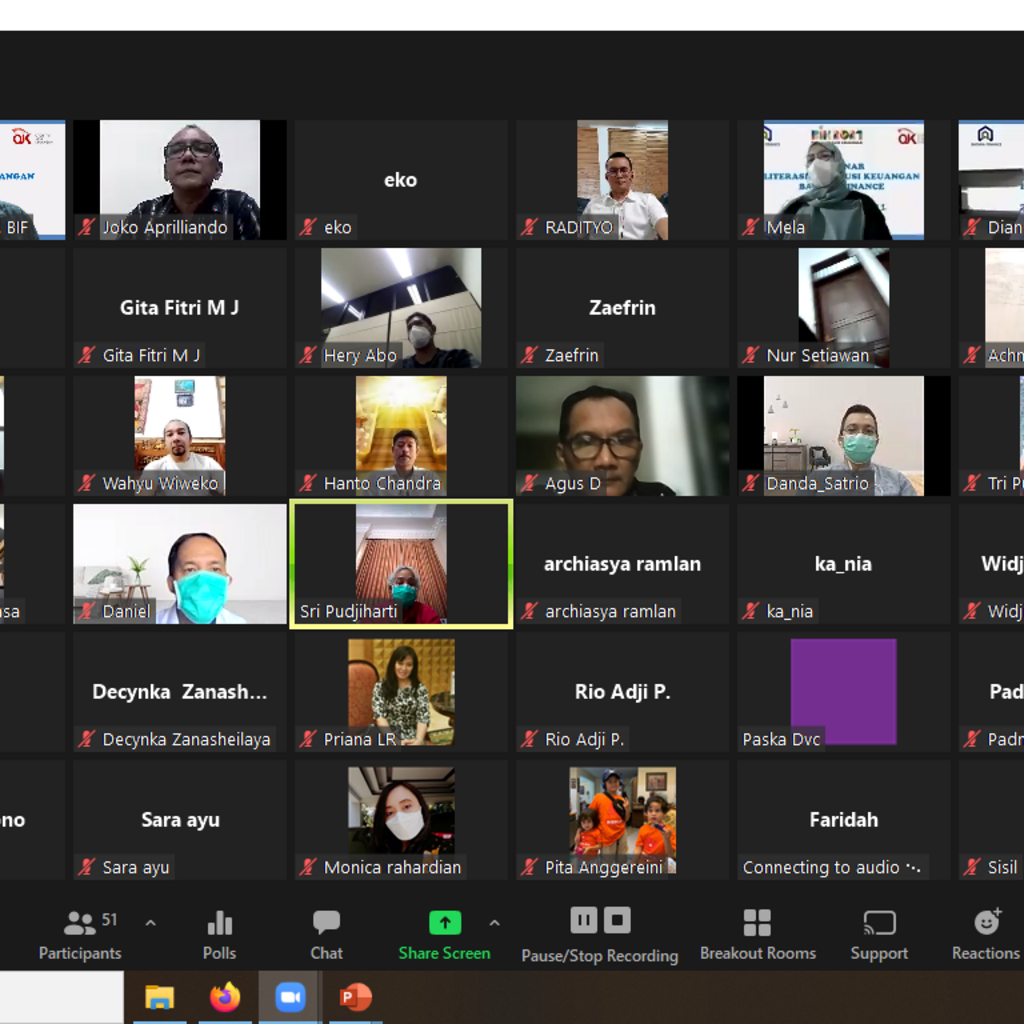Open PowerPoint from the taskbar
This screenshot has width=1024, height=1024.
pos(355,997)
